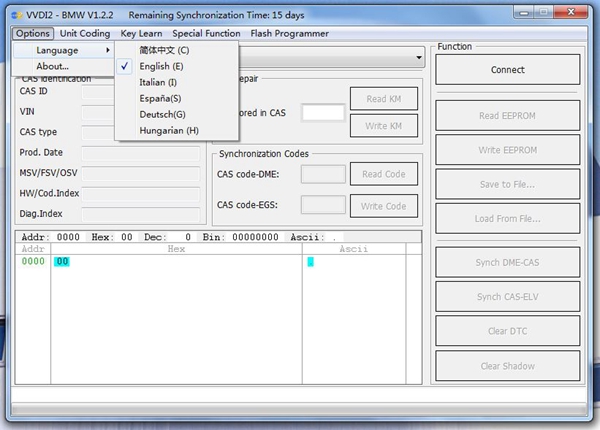This screenshot has height=430, width=600.
Task: Open the Key Learn menu
Action: pyautogui.click(x=141, y=34)
